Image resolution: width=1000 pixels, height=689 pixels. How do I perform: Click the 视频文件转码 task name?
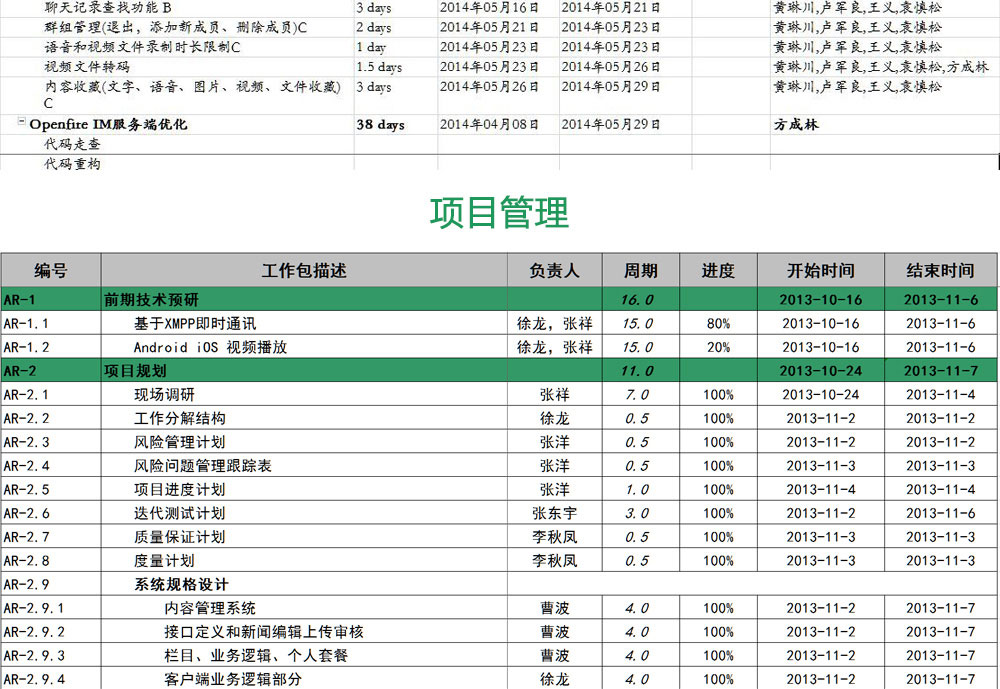pos(87,67)
